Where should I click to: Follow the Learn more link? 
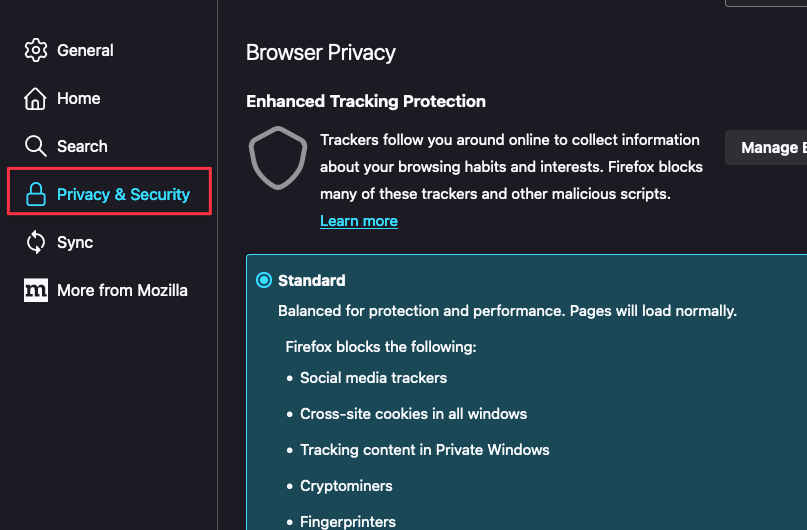[358, 221]
